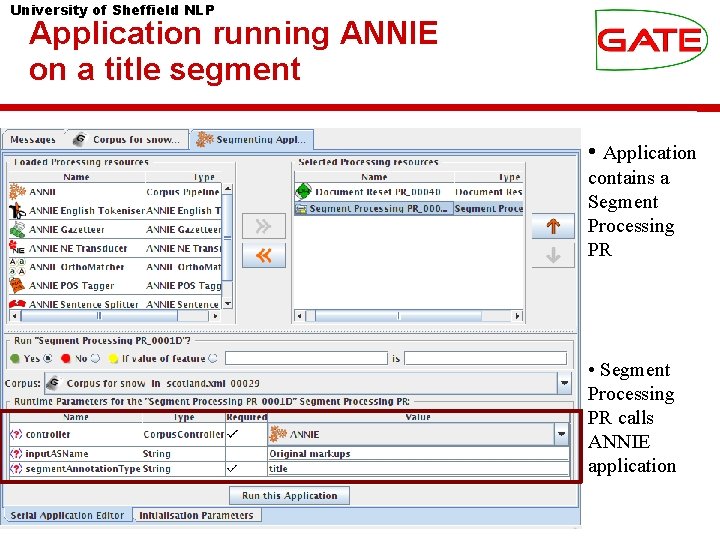Click the green Yes status dot
This screenshot has width=720, height=540.
[15, 358]
